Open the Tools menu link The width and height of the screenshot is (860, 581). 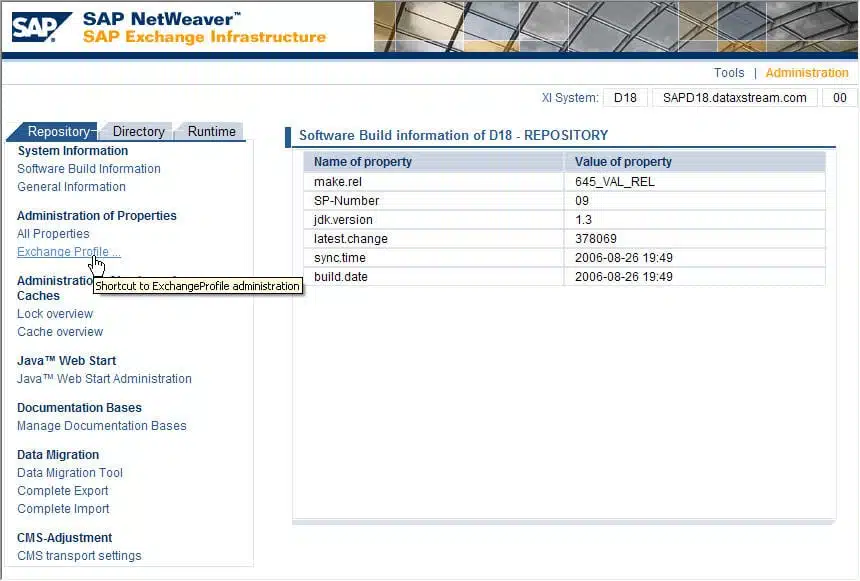pos(729,72)
